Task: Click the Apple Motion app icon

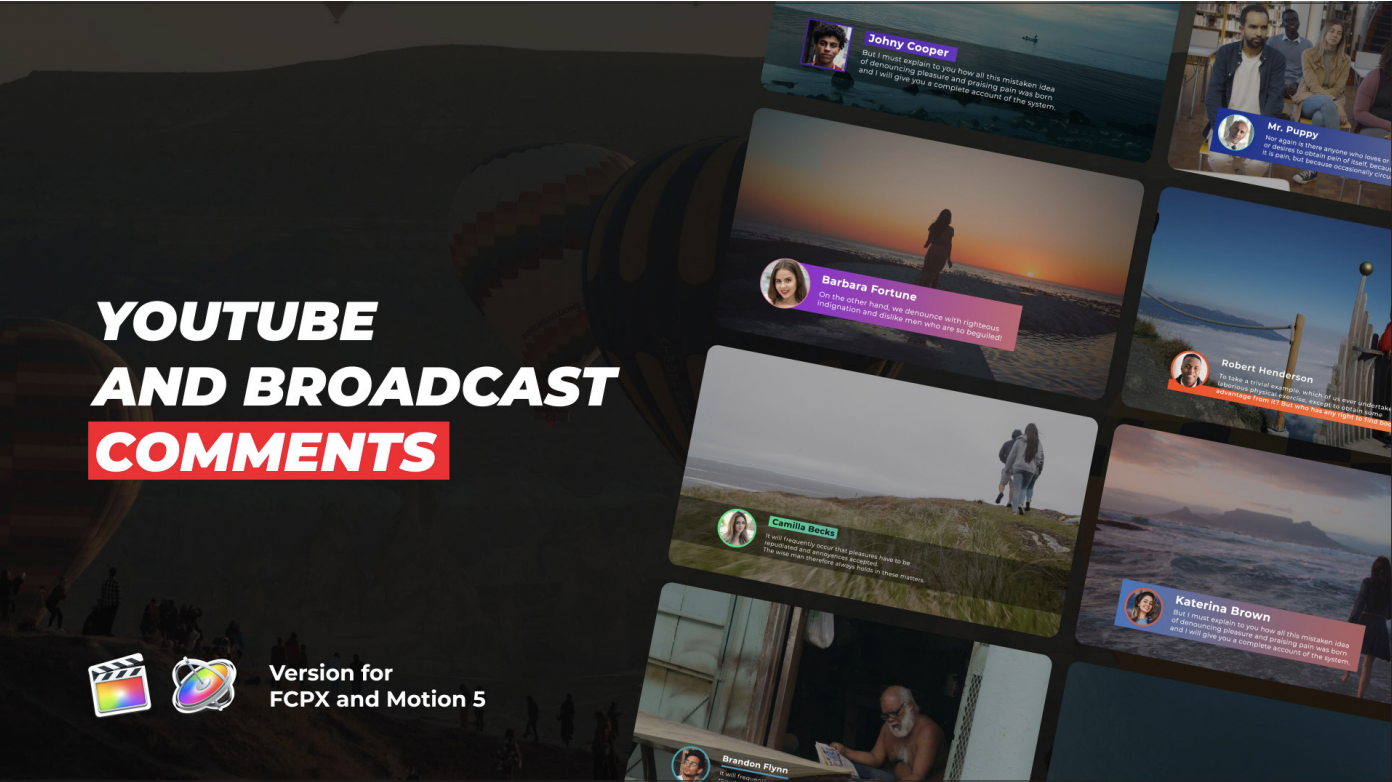Action: 204,685
